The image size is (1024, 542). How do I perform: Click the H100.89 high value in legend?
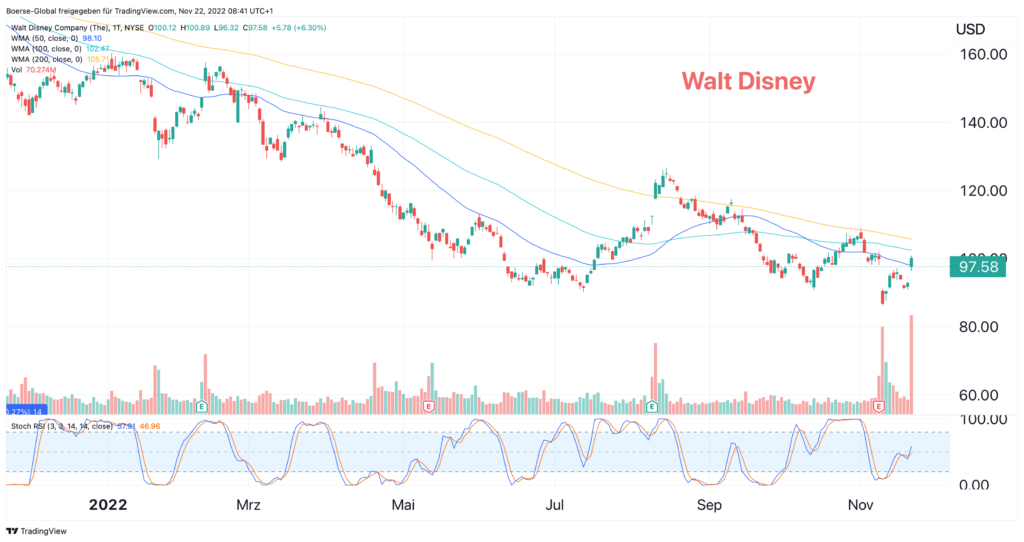click(x=195, y=28)
